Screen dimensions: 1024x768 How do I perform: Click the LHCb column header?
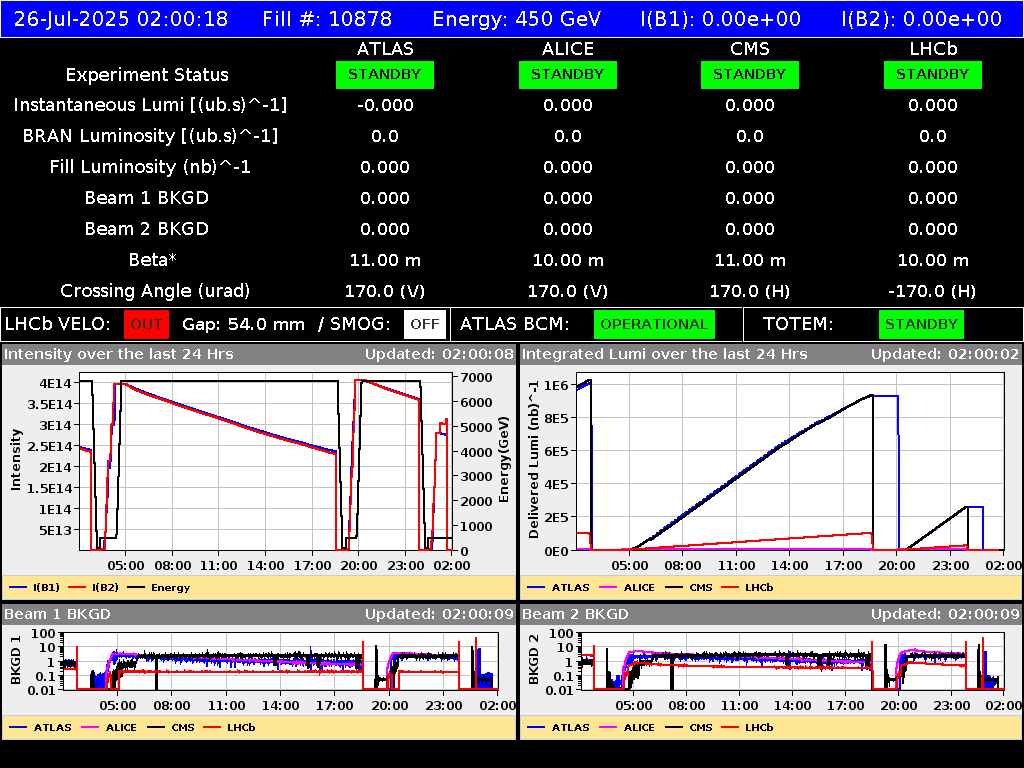coord(933,49)
